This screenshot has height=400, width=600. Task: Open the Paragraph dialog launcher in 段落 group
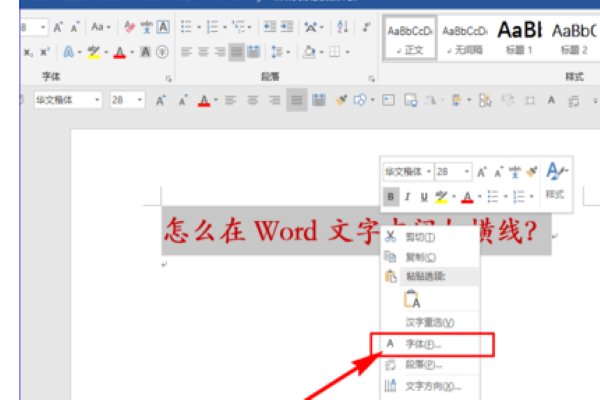pyautogui.click(x=372, y=78)
